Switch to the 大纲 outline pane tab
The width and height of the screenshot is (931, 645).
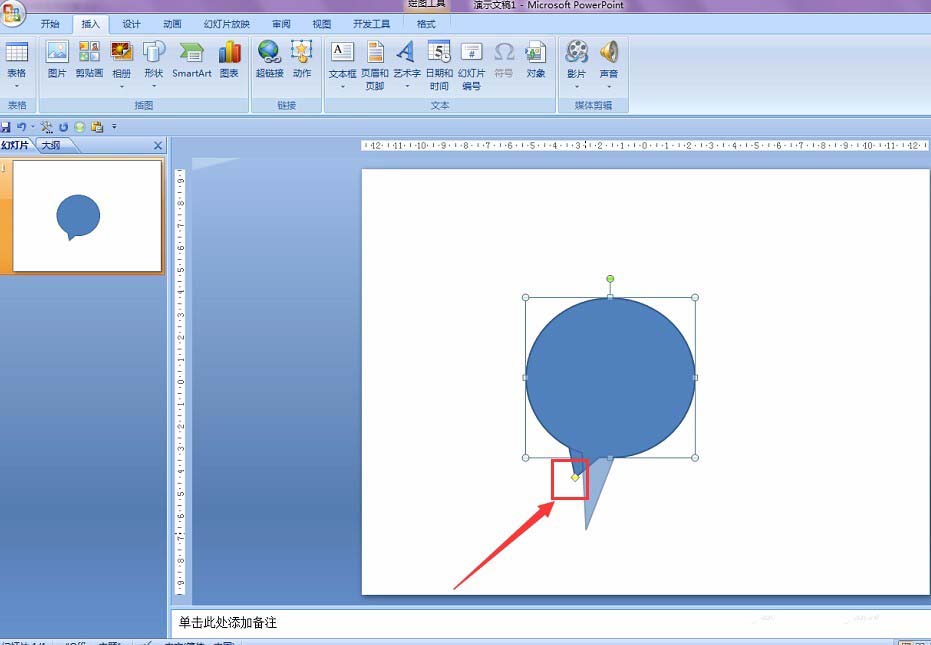(x=52, y=145)
